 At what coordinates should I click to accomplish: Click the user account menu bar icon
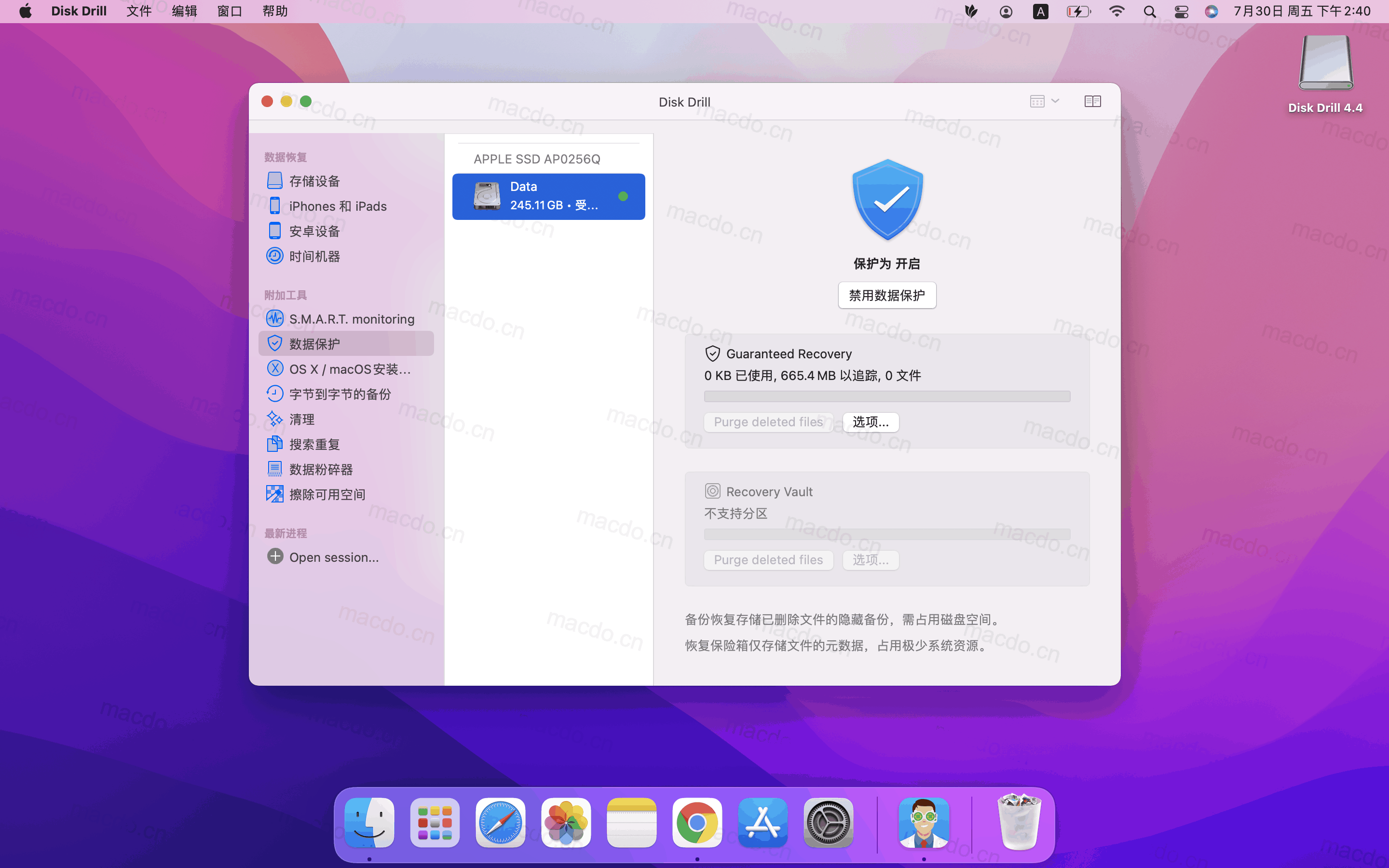[x=1006, y=12]
